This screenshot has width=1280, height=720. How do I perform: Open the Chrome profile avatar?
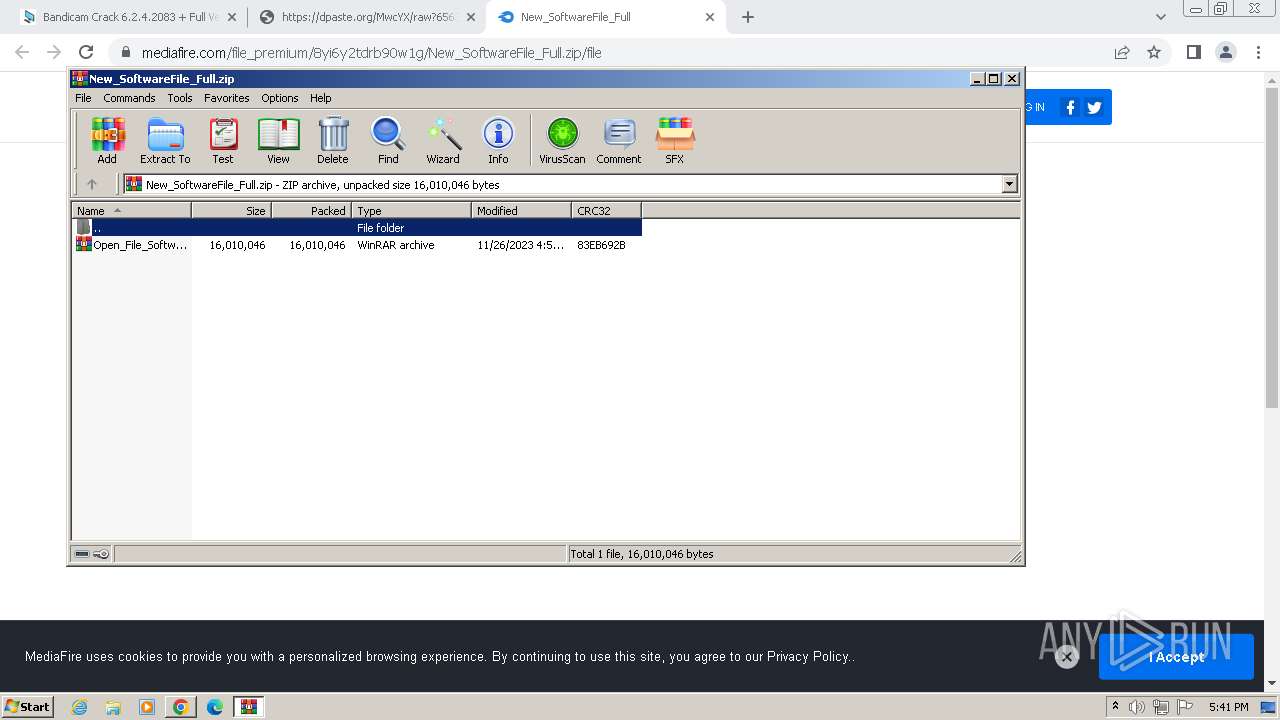click(1225, 52)
